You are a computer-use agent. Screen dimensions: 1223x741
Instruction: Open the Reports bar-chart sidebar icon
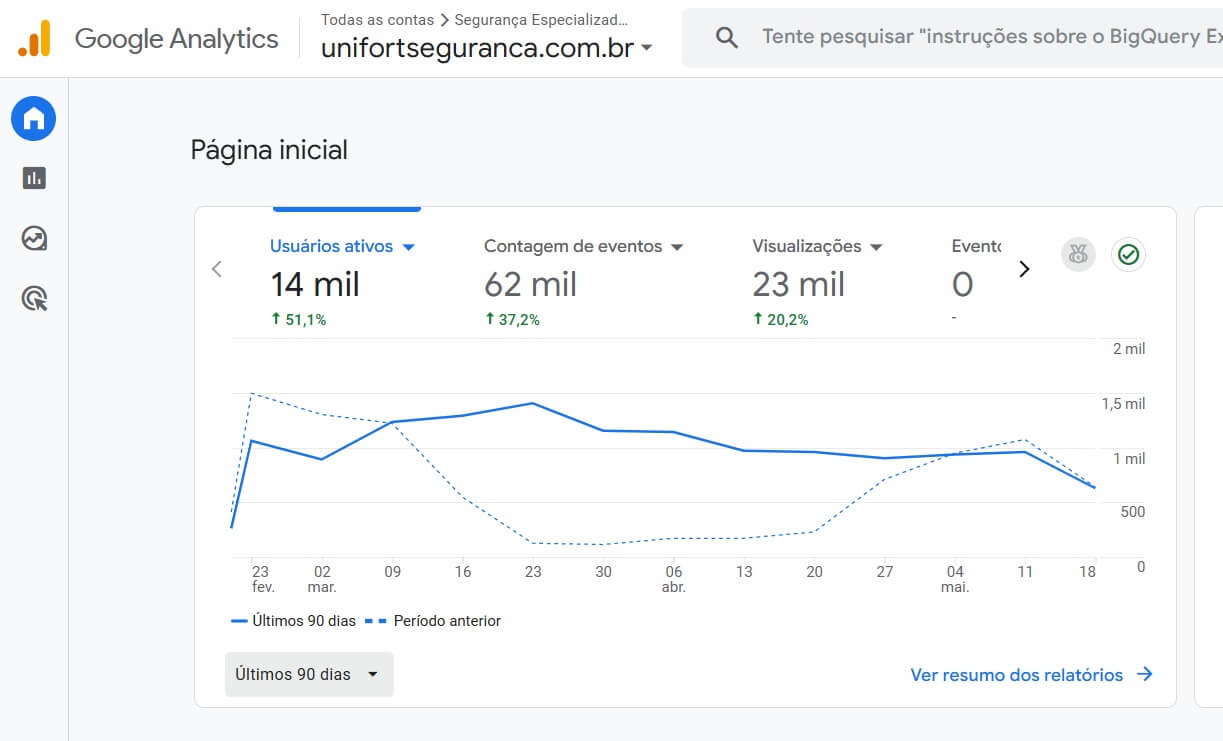click(34, 178)
